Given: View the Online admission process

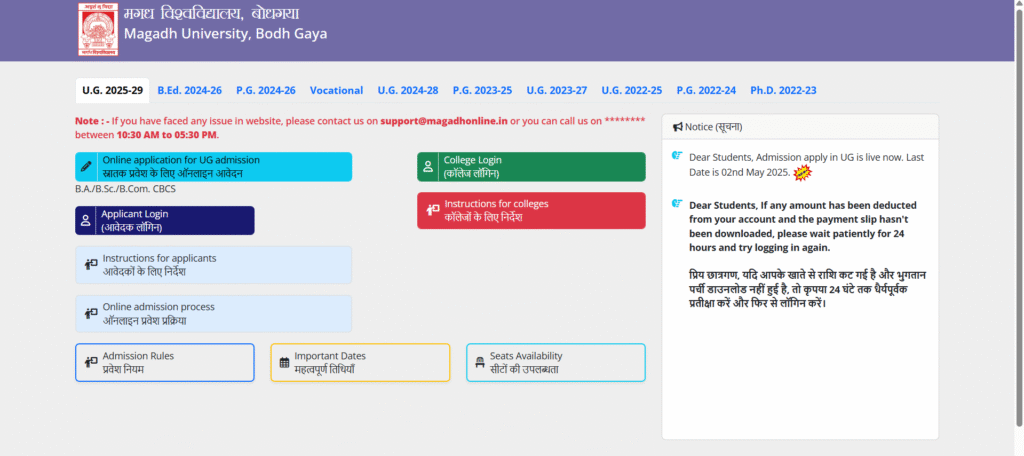Looking at the screenshot, I should (x=213, y=313).
